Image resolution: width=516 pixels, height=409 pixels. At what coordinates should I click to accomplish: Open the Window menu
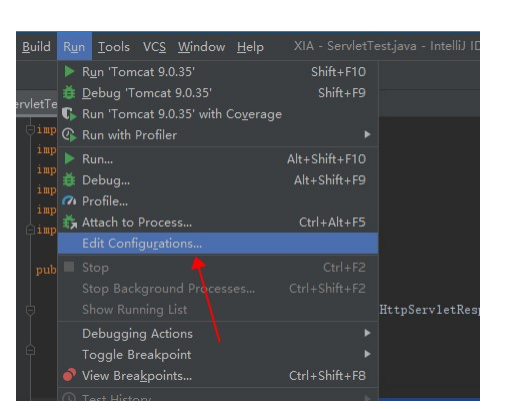(x=201, y=47)
